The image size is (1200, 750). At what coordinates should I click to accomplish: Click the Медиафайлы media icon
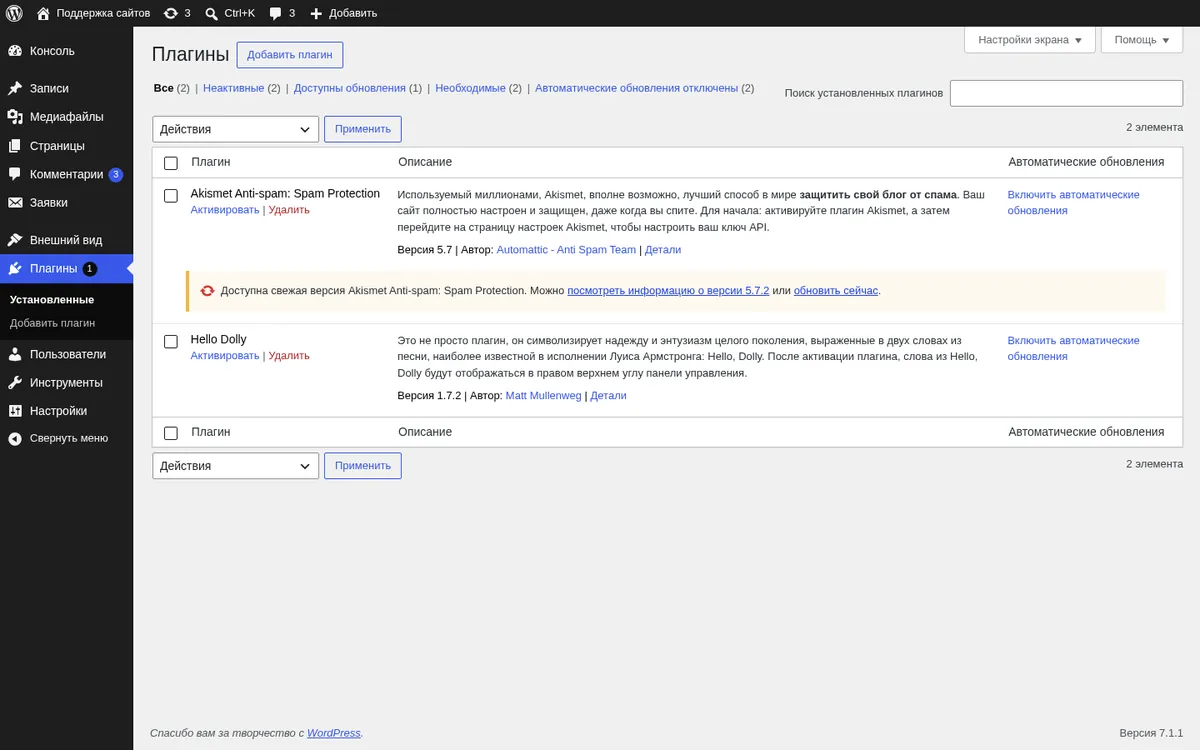15,117
